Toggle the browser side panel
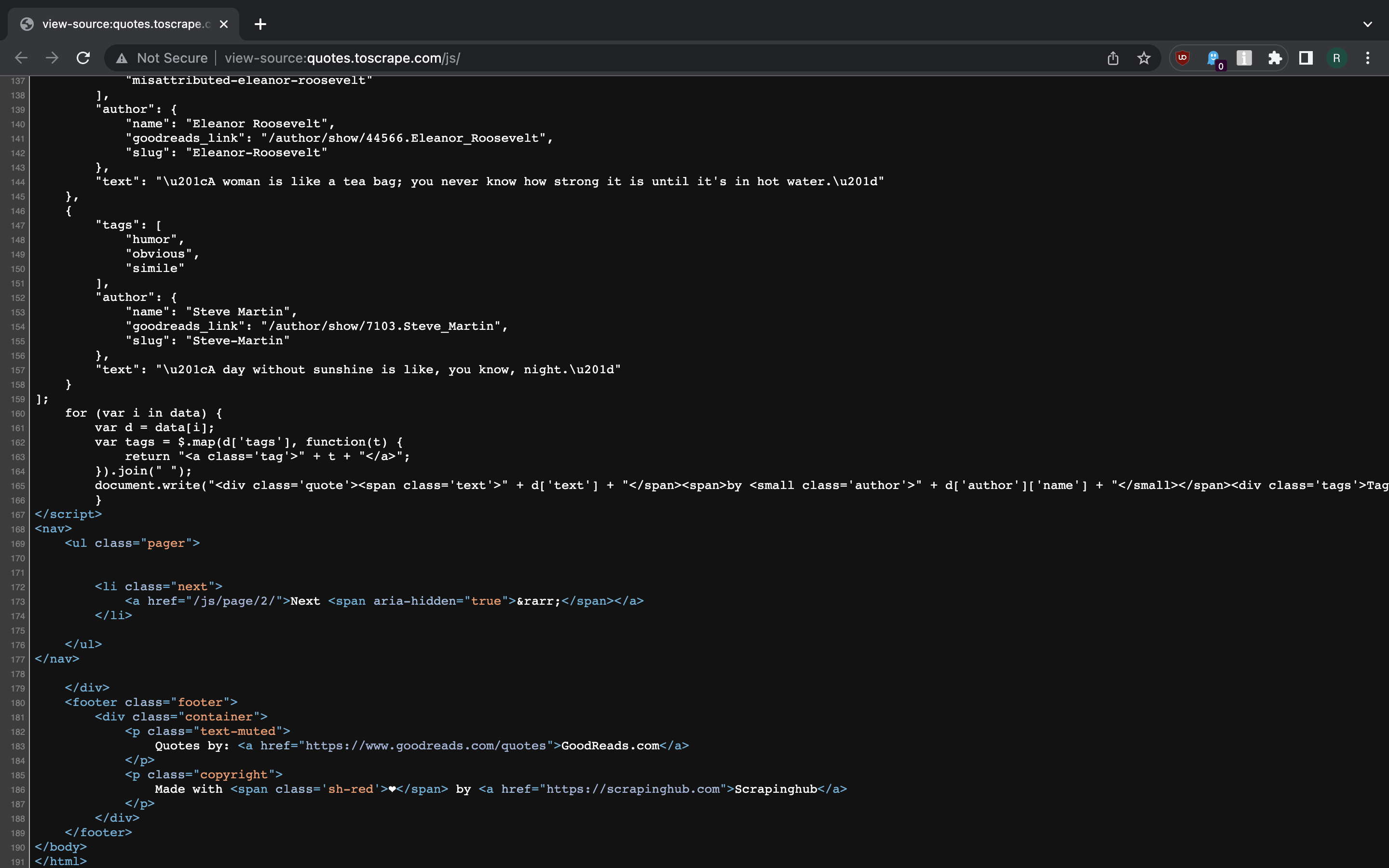The height and width of the screenshot is (868, 1389). 1306,58
